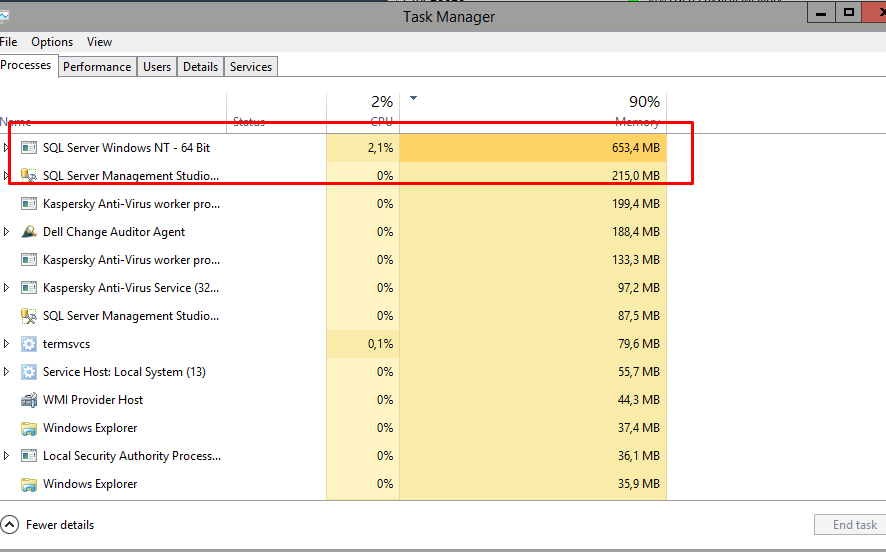Click the Kaspersky worker 133,3 MB row icon

tap(29, 260)
